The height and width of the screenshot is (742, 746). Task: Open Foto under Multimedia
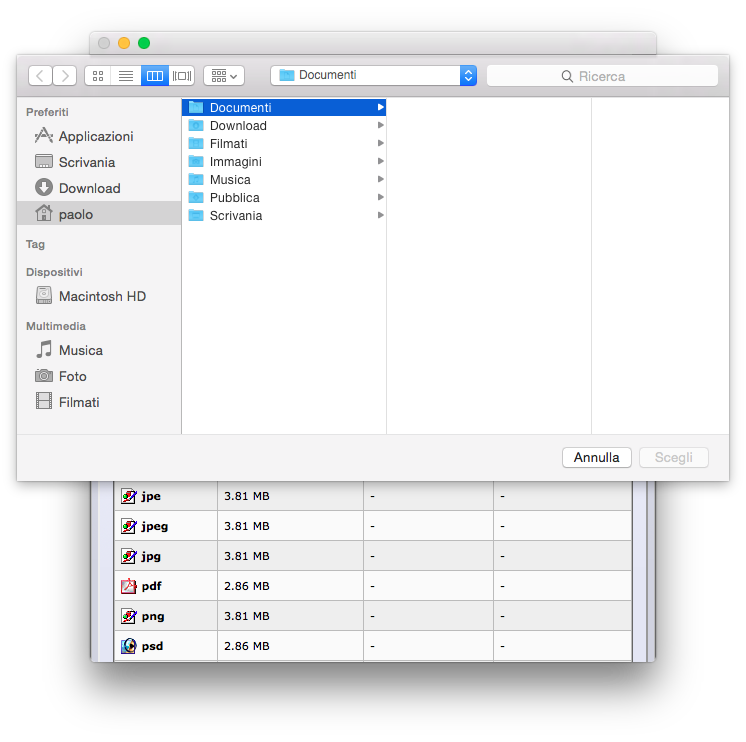(98, 376)
